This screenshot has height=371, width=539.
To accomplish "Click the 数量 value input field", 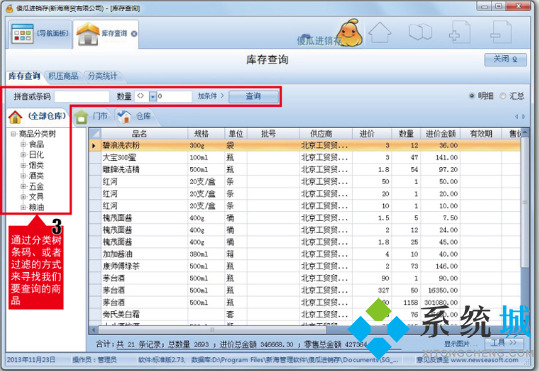I will click(x=174, y=97).
